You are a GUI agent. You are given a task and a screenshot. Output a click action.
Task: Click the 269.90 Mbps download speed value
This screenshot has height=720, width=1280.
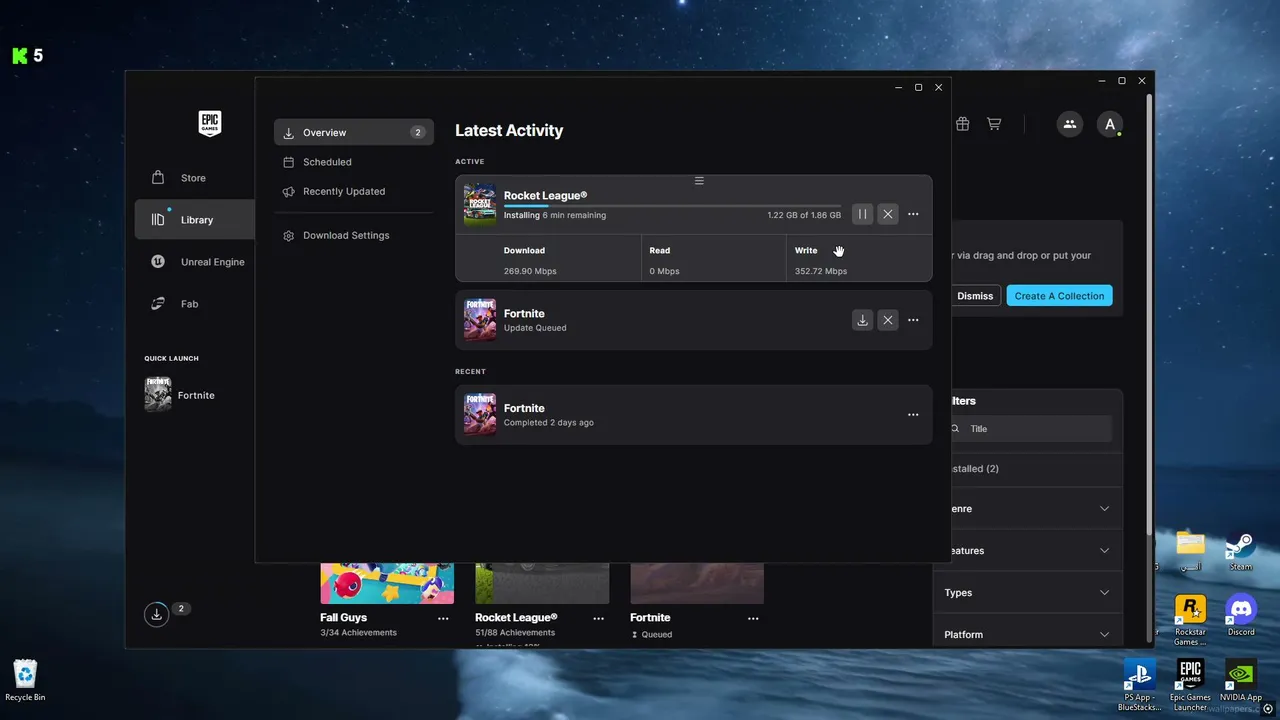(530, 272)
